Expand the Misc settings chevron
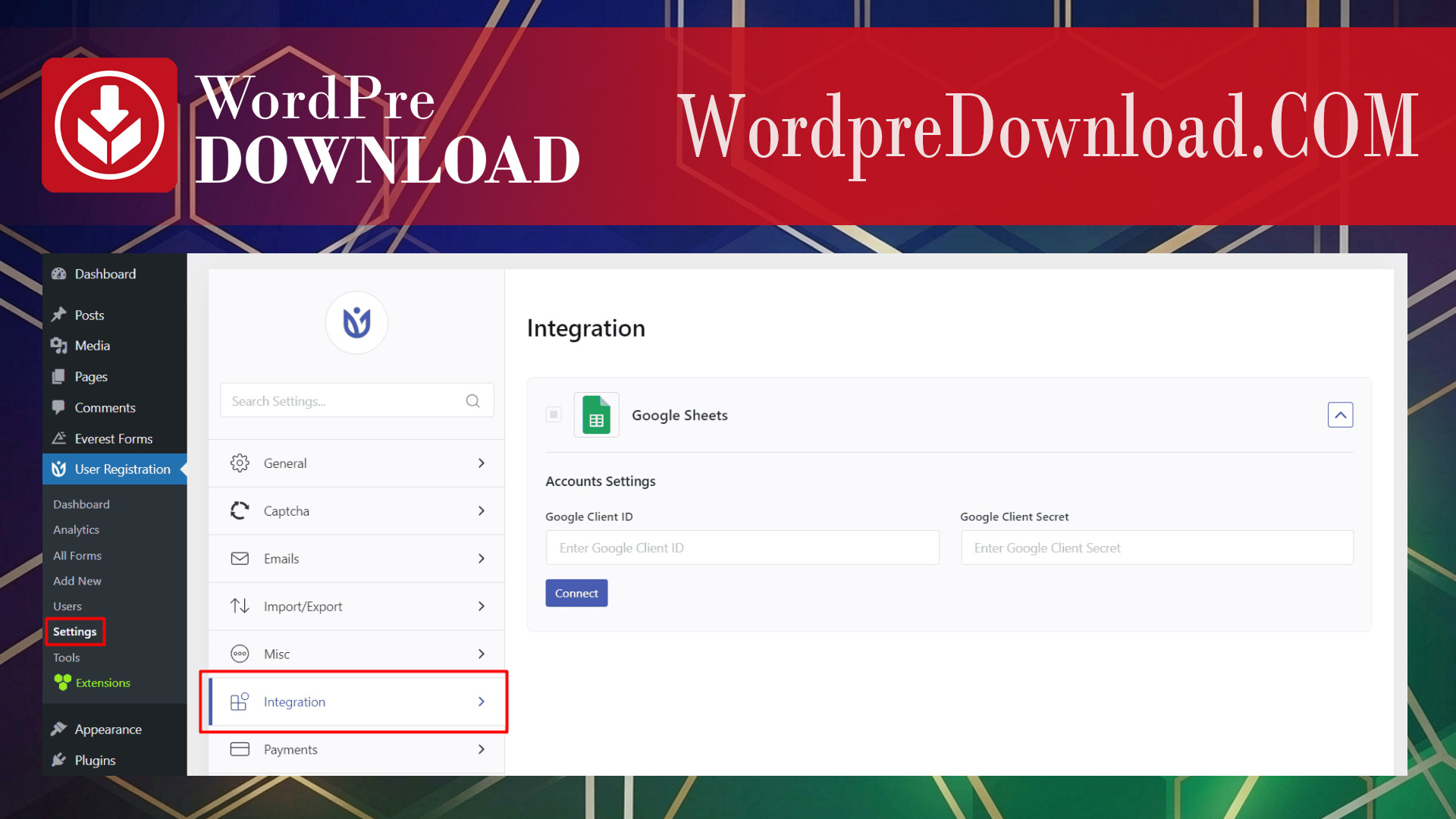The height and width of the screenshot is (819, 1456). click(482, 654)
